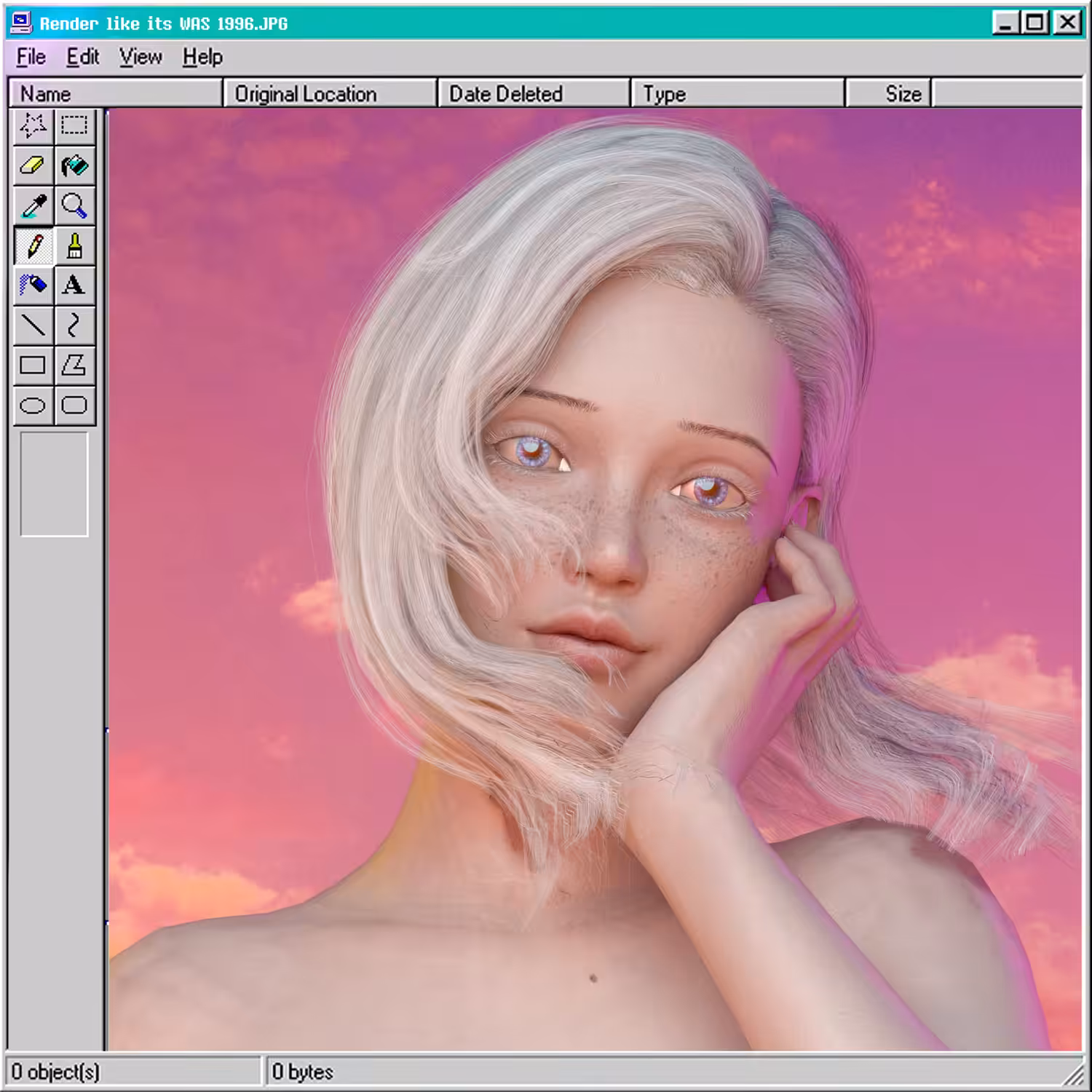
Task: Click the '0 bytes' status text
Action: point(303,1072)
